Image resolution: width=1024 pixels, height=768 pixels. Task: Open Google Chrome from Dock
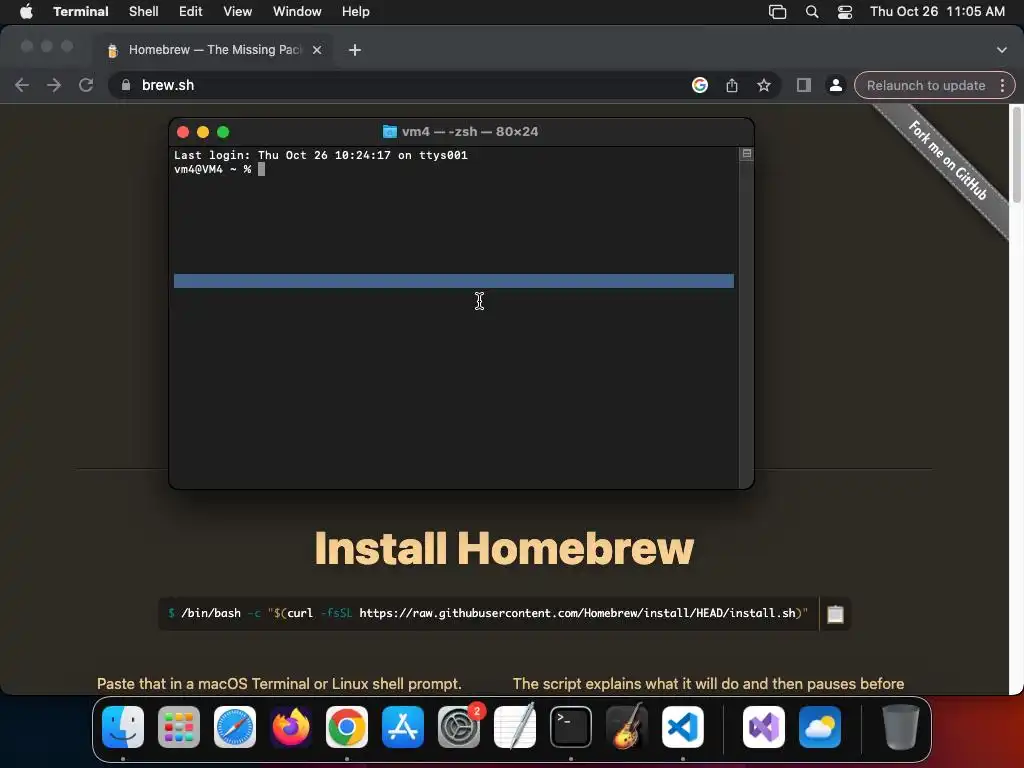click(x=347, y=727)
